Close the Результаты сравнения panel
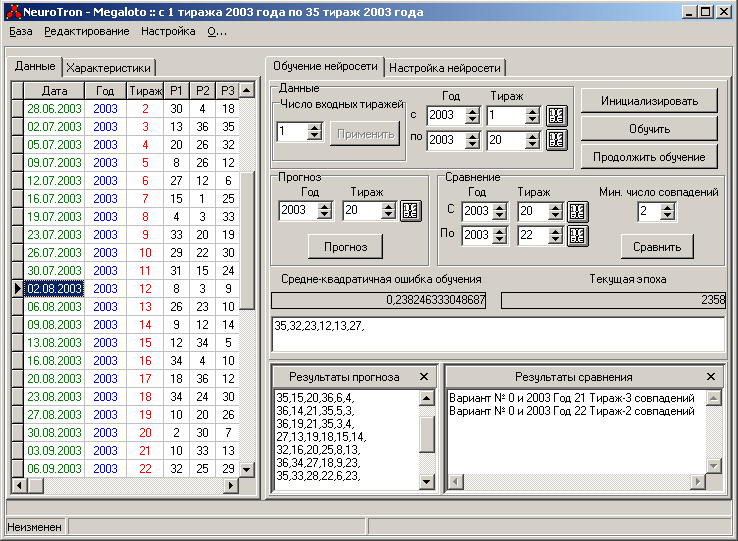 tap(710, 377)
